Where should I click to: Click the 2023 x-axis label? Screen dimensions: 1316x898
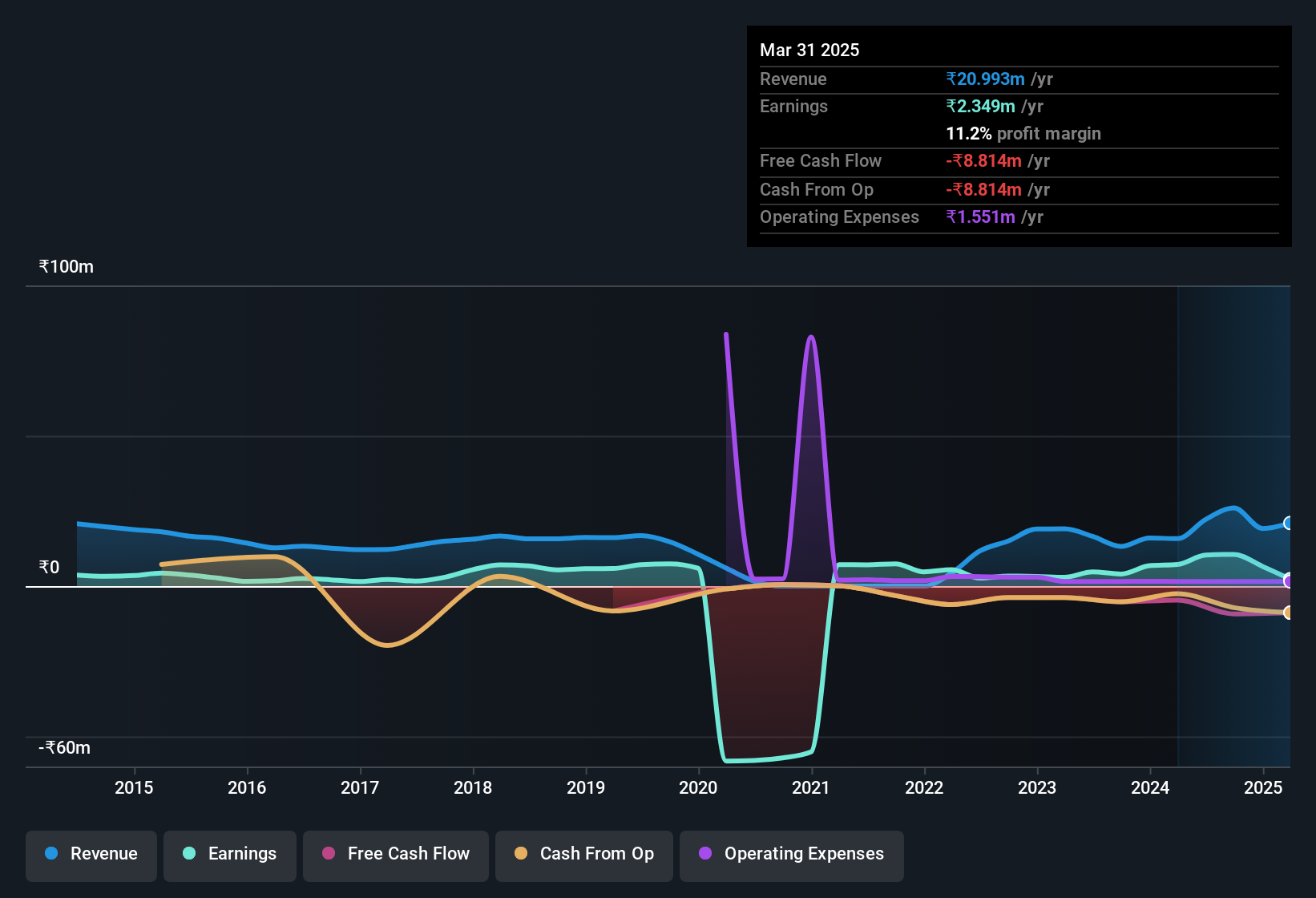pyautogui.click(x=1037, y=788)
